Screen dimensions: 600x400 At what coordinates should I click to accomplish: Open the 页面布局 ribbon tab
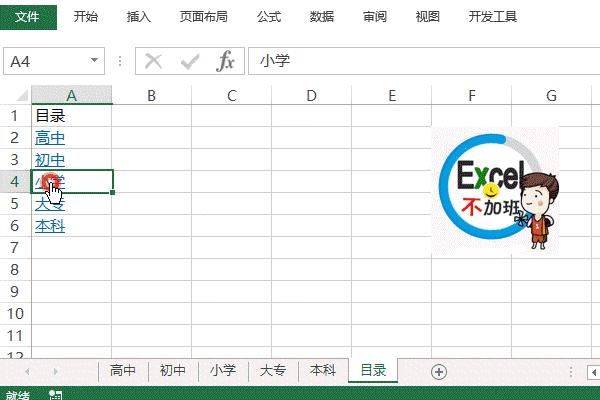(x=204, y=16)
